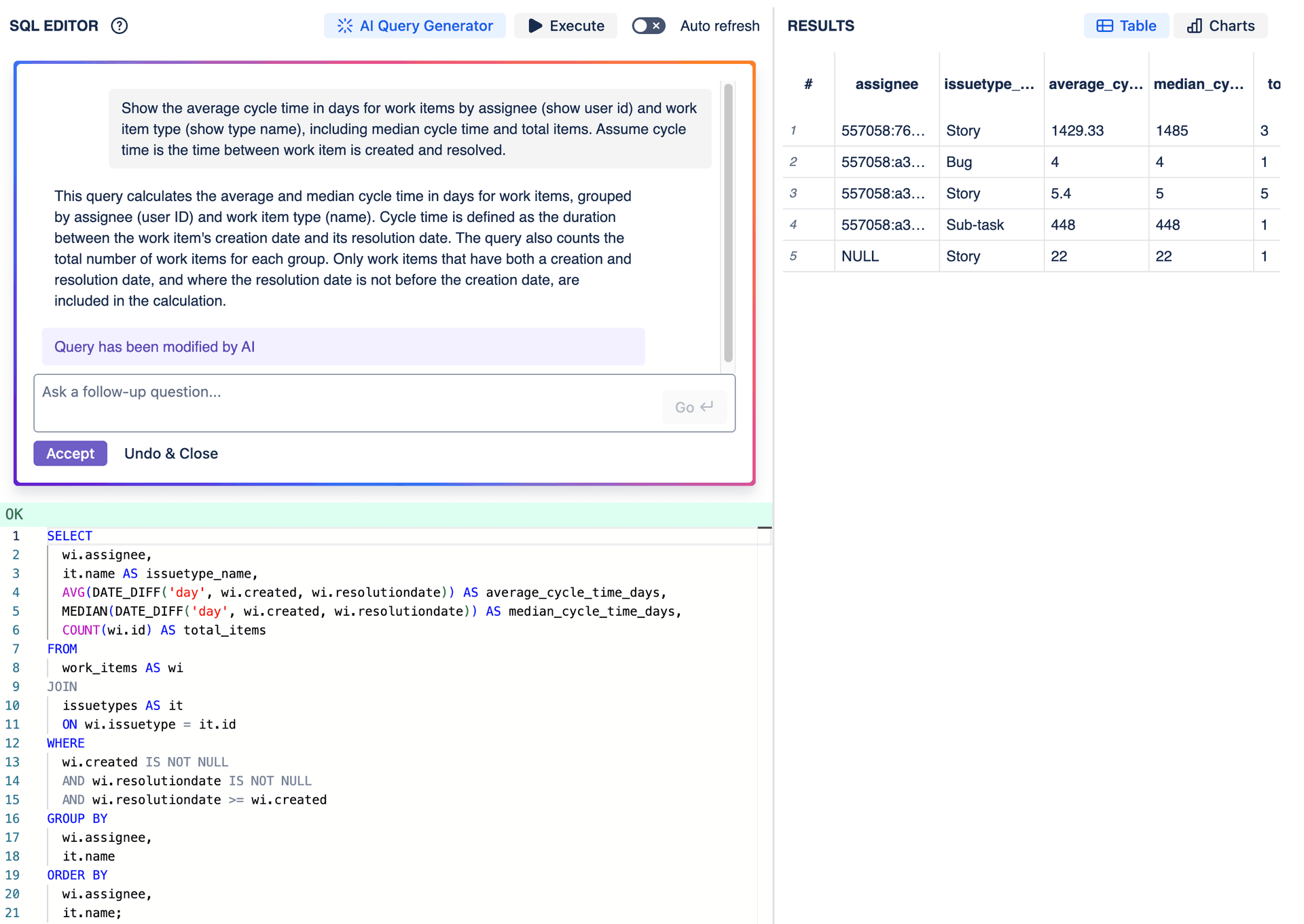Click the 448 average cell in the Sub-task row
Image resolution: width=1304 pixels, height=924 pixels.
(x=1095, y=225)
